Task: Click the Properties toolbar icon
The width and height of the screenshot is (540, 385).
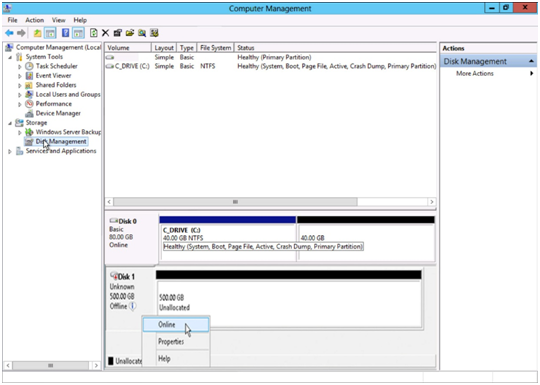Action: tap(117, 33)
